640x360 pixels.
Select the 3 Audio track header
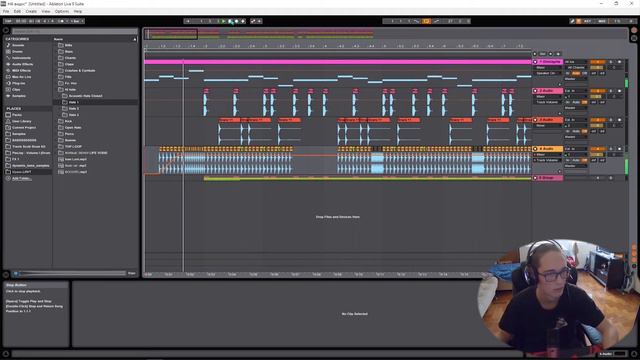pos(551,120)
